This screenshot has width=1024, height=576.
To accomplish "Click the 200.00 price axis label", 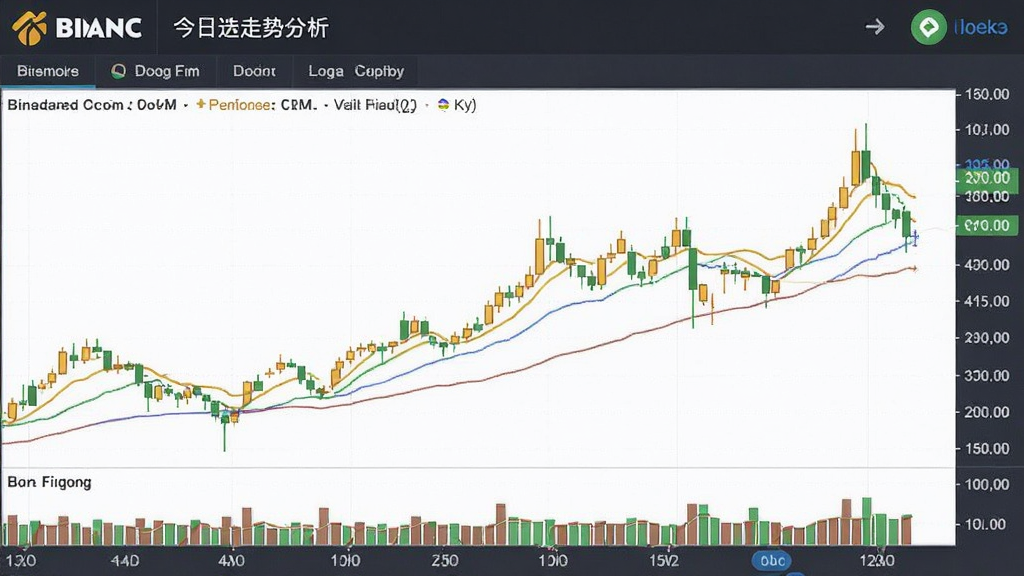I will click(x=987, y=412).
